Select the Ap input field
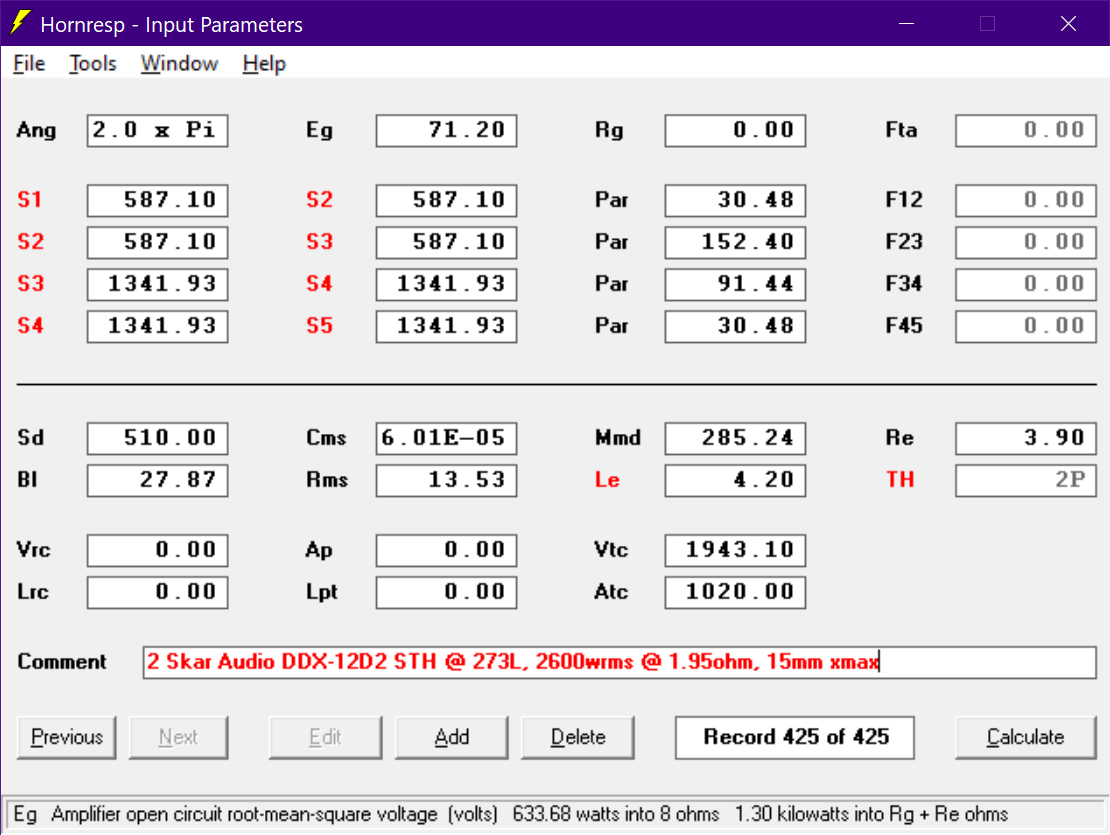The image size is (1110, 835). tap(446, 551)
